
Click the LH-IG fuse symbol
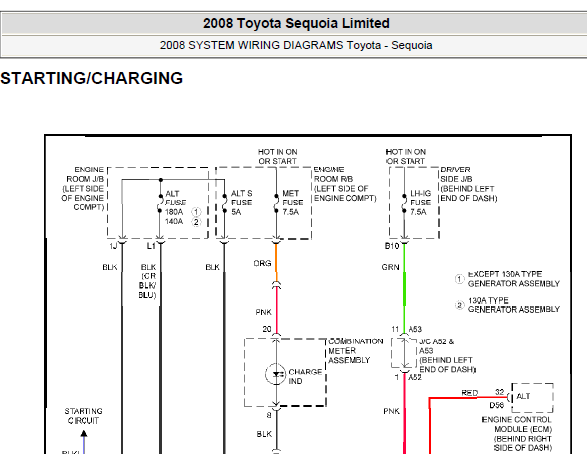pyautogui.click(x=404, y=203)
